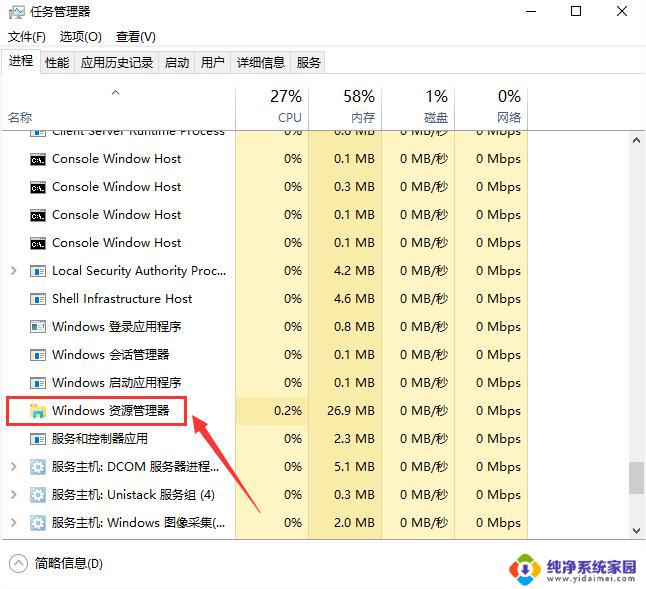
Task: Click the Shell Infrastructure Host process icon
Action: pyautogui.click(x=38, y=299)
